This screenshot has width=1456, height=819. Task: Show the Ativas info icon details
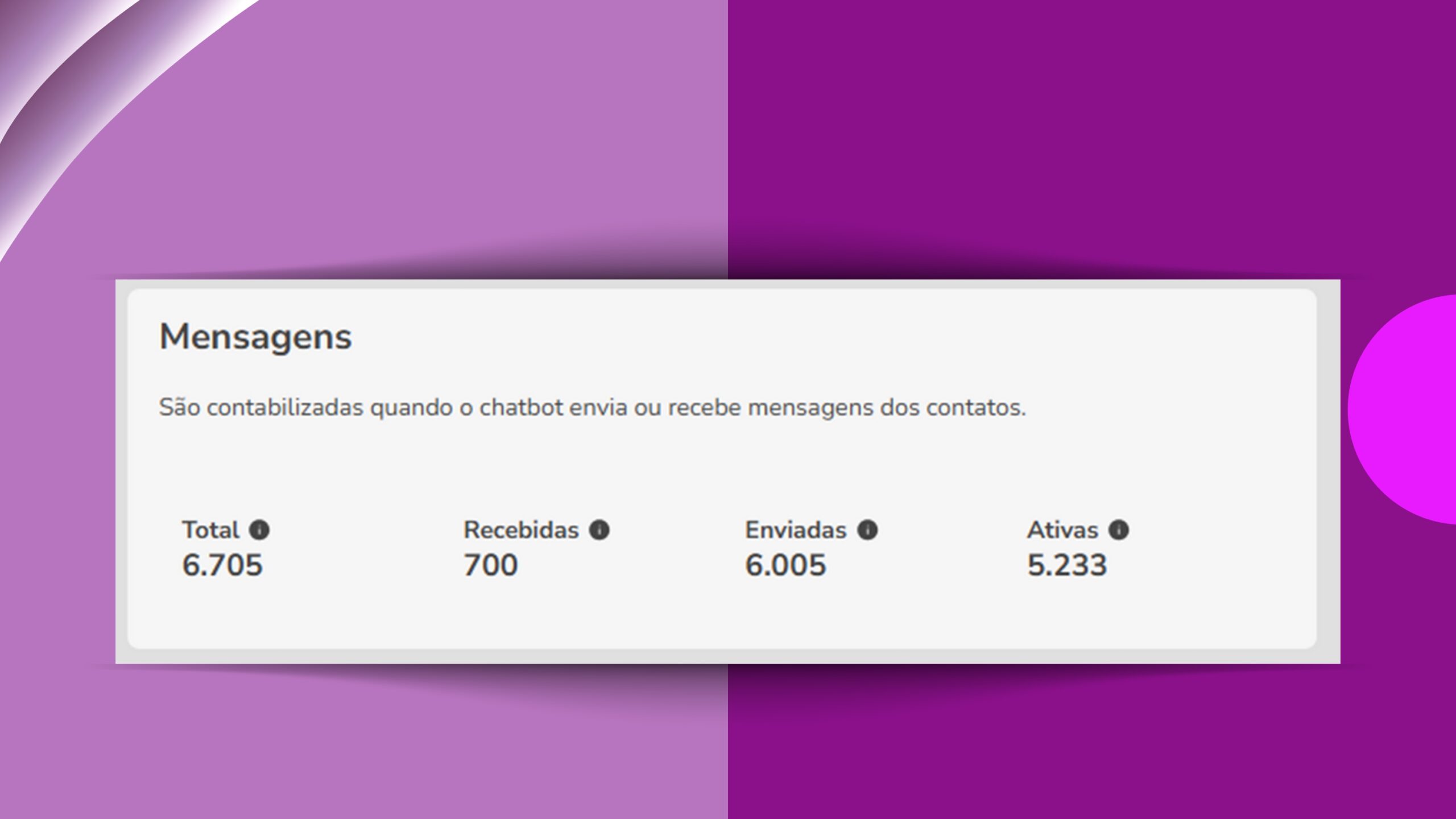point(1118,530)
